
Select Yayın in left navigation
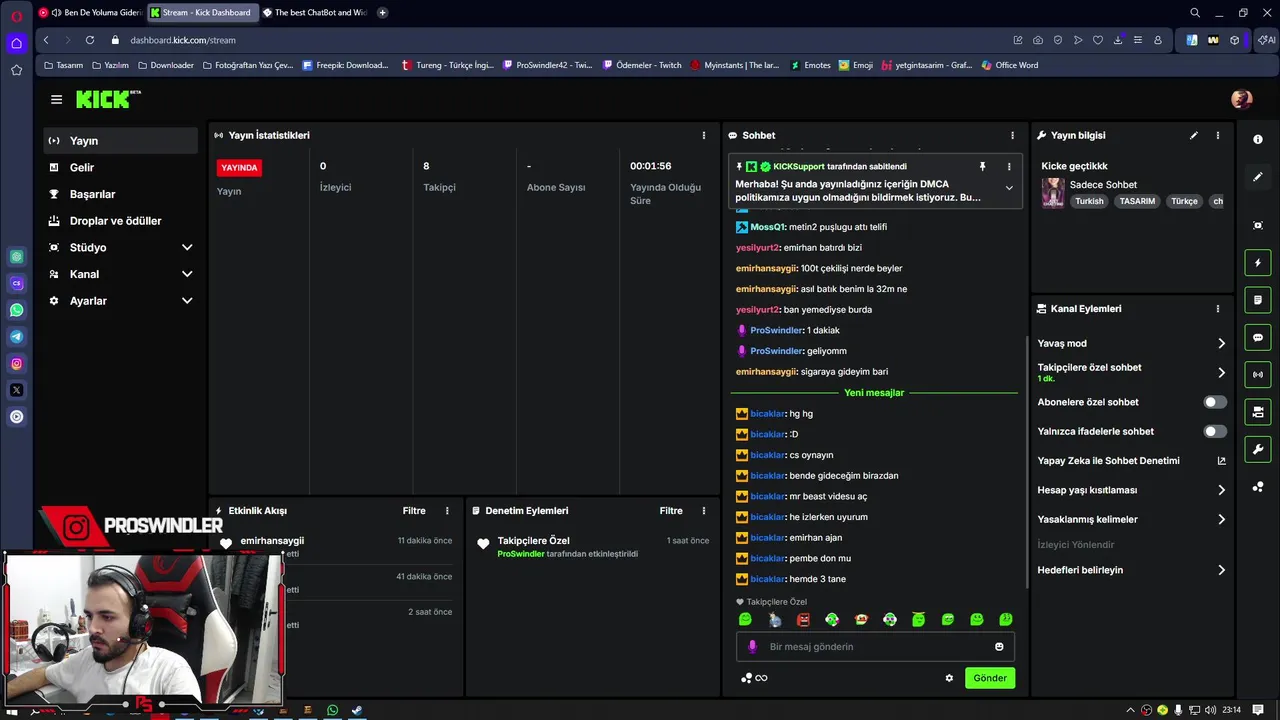[x=121, y=141]
